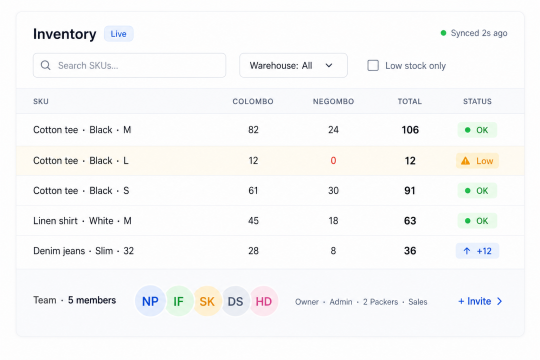
Task: Click the green sync status dot
Action: 444,33
